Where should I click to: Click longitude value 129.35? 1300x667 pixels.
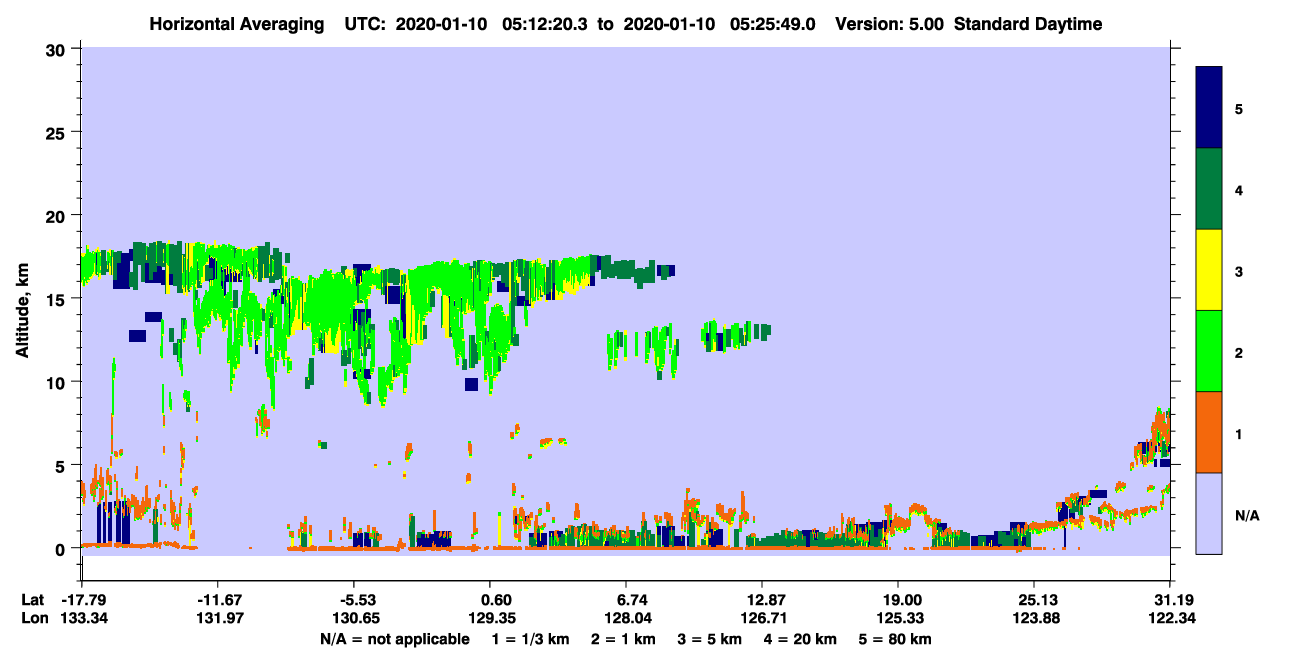[490, 618]
